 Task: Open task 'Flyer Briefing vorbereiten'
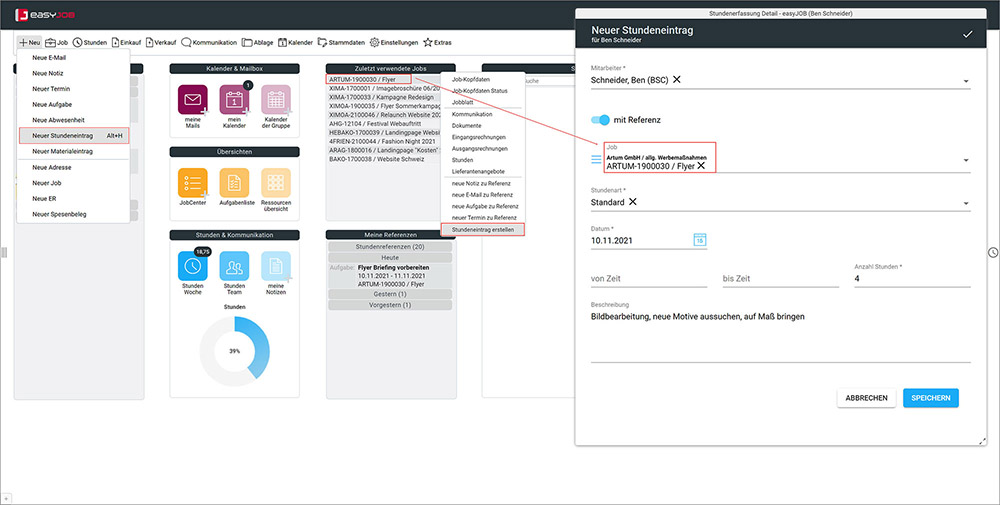(393, 268)
